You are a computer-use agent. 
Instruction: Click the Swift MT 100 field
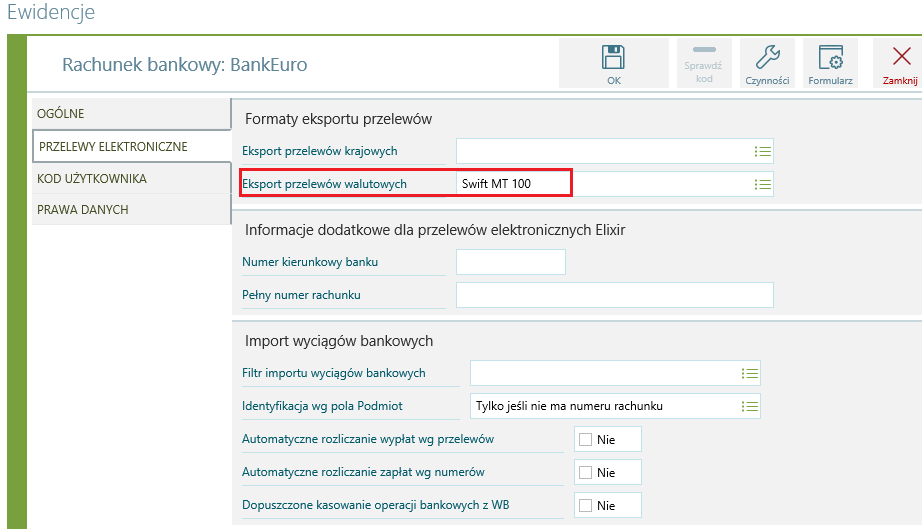coord(614,184)
